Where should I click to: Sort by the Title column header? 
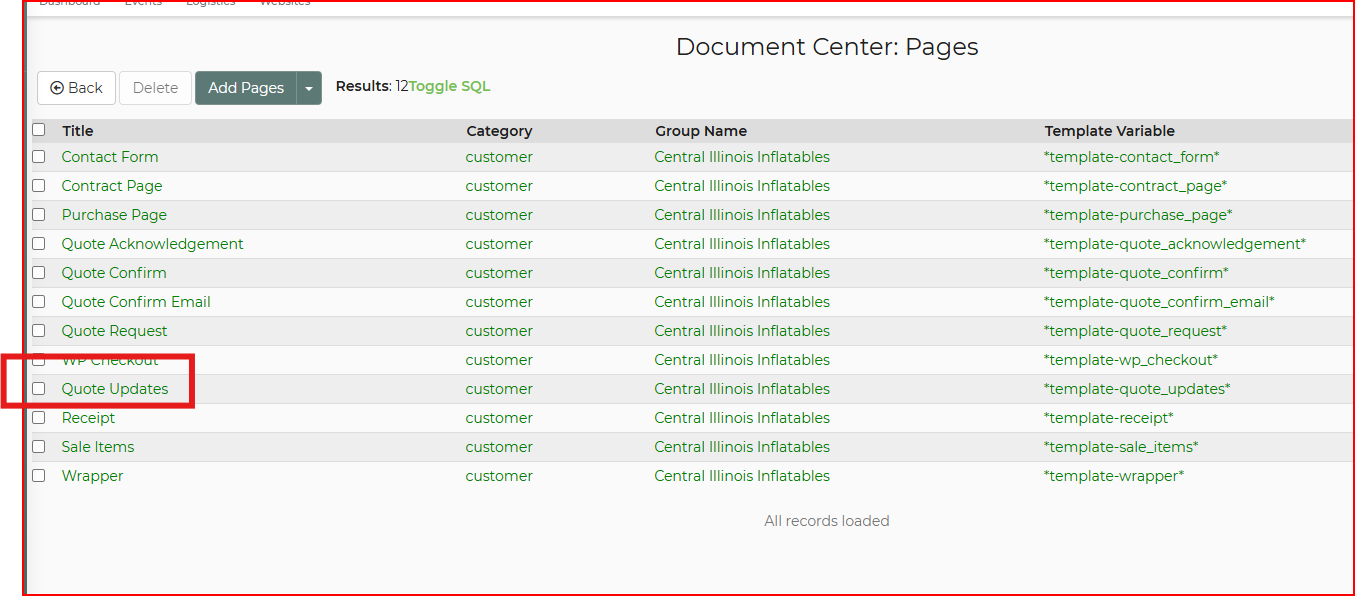pyautogui.click(x=77, y=131)
